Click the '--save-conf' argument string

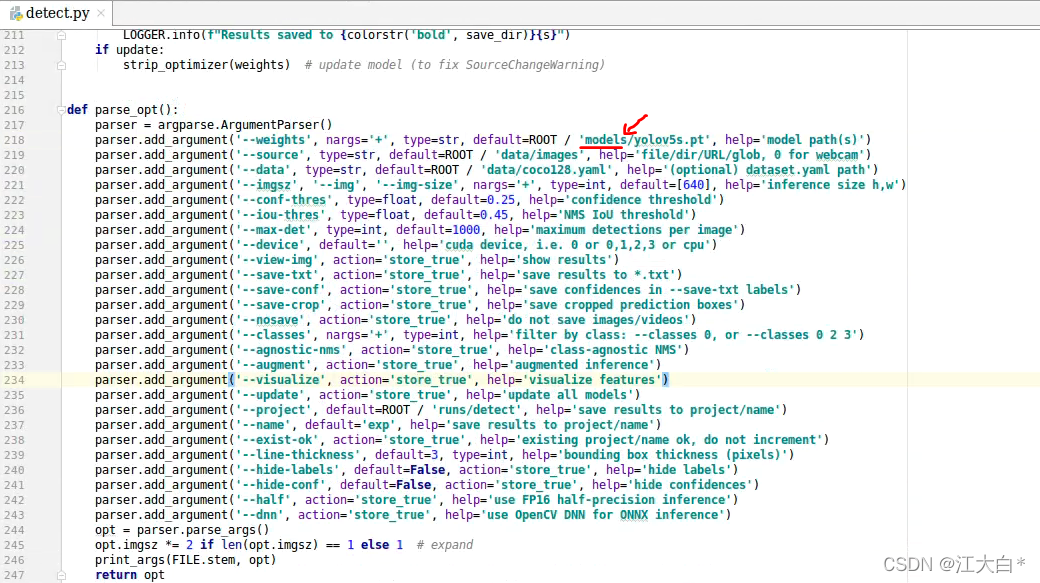point(281,290)
